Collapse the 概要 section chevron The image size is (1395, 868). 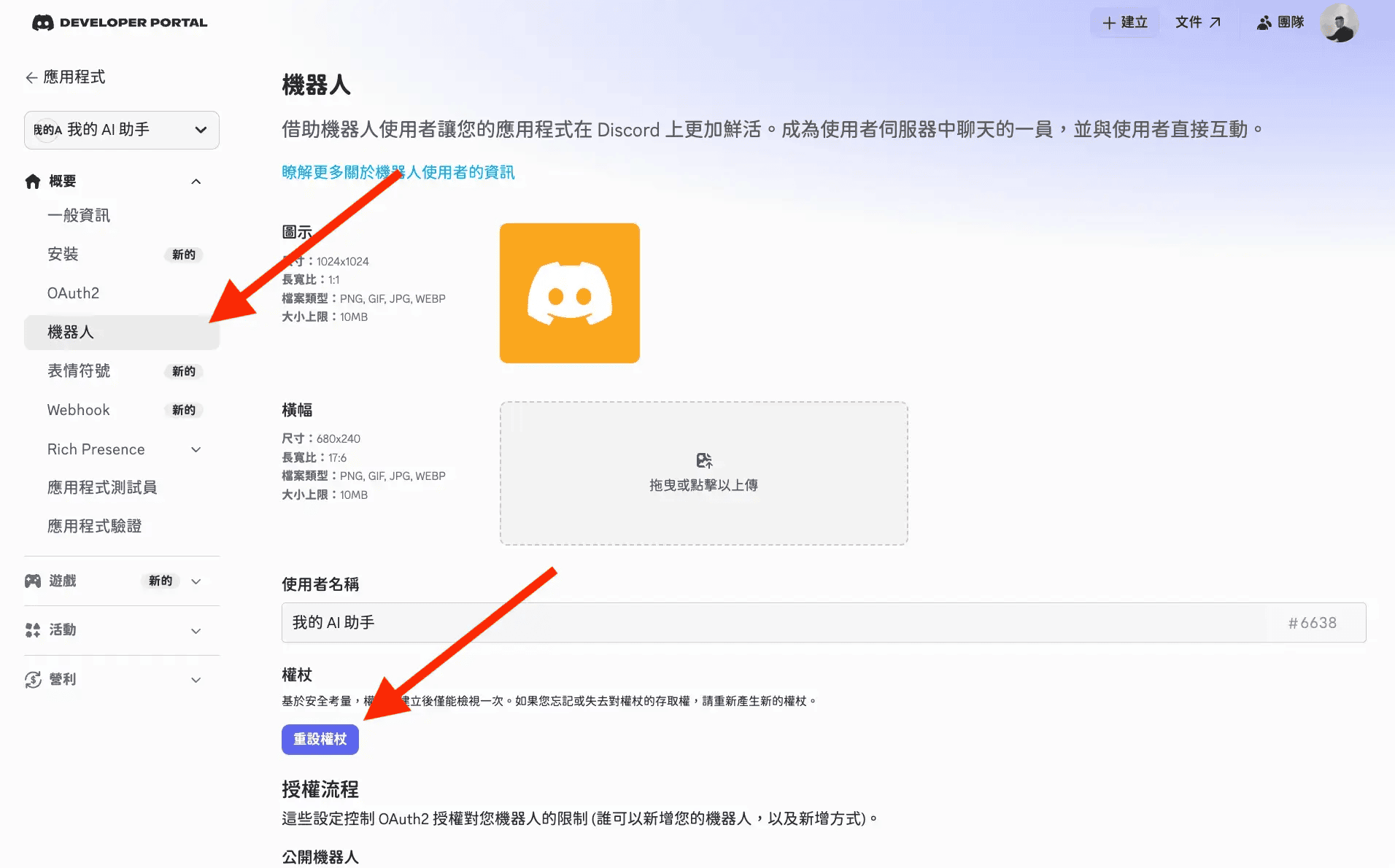coord(196,181)
